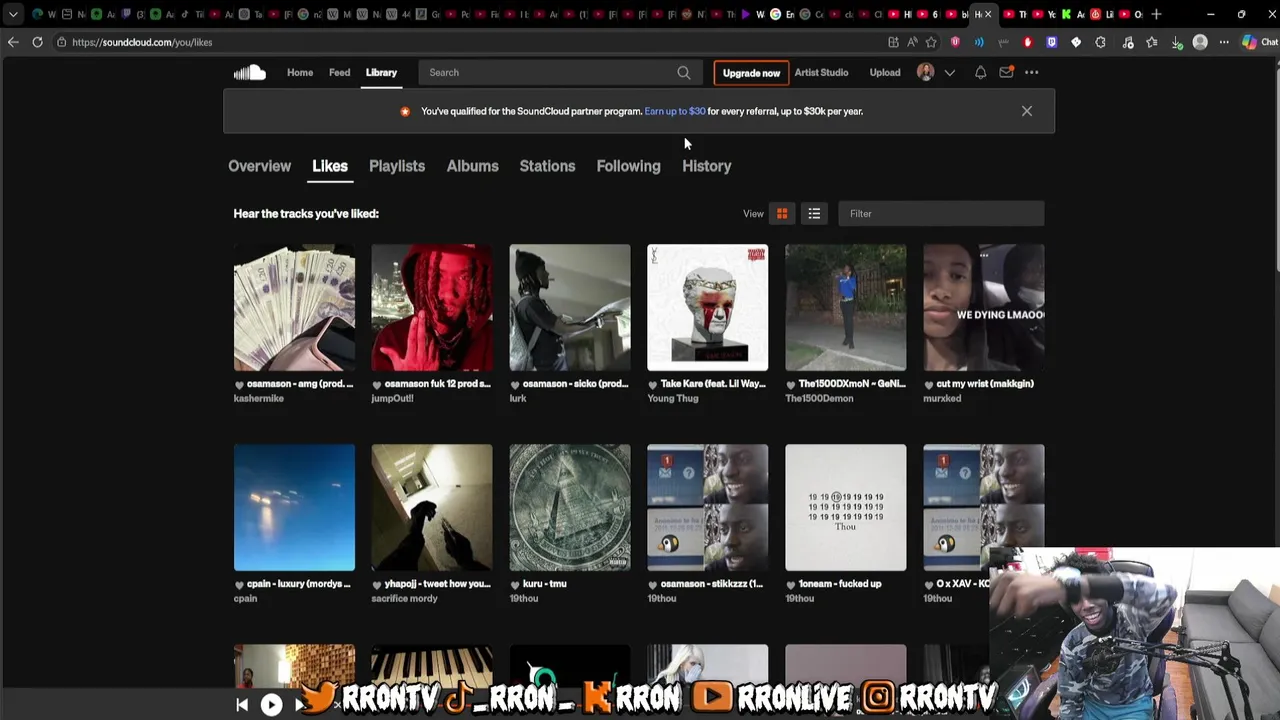Open the browser downloads icon
Screen dimensions: 1280x720
[x=1177, y=42]
